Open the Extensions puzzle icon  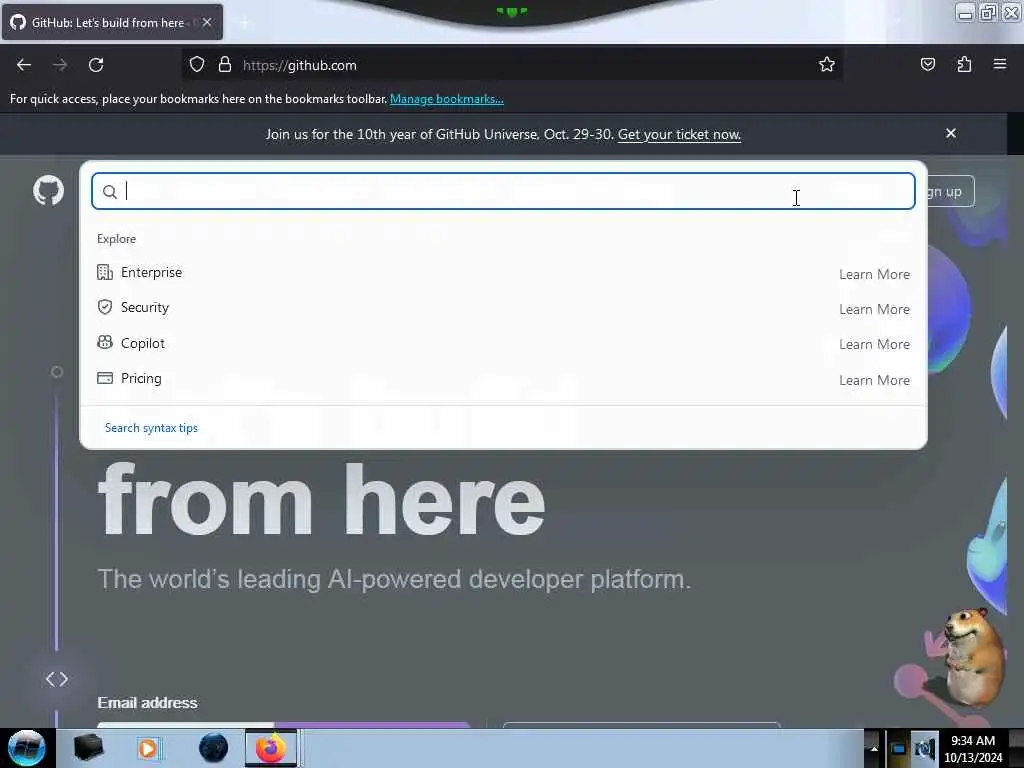point(964,64)
